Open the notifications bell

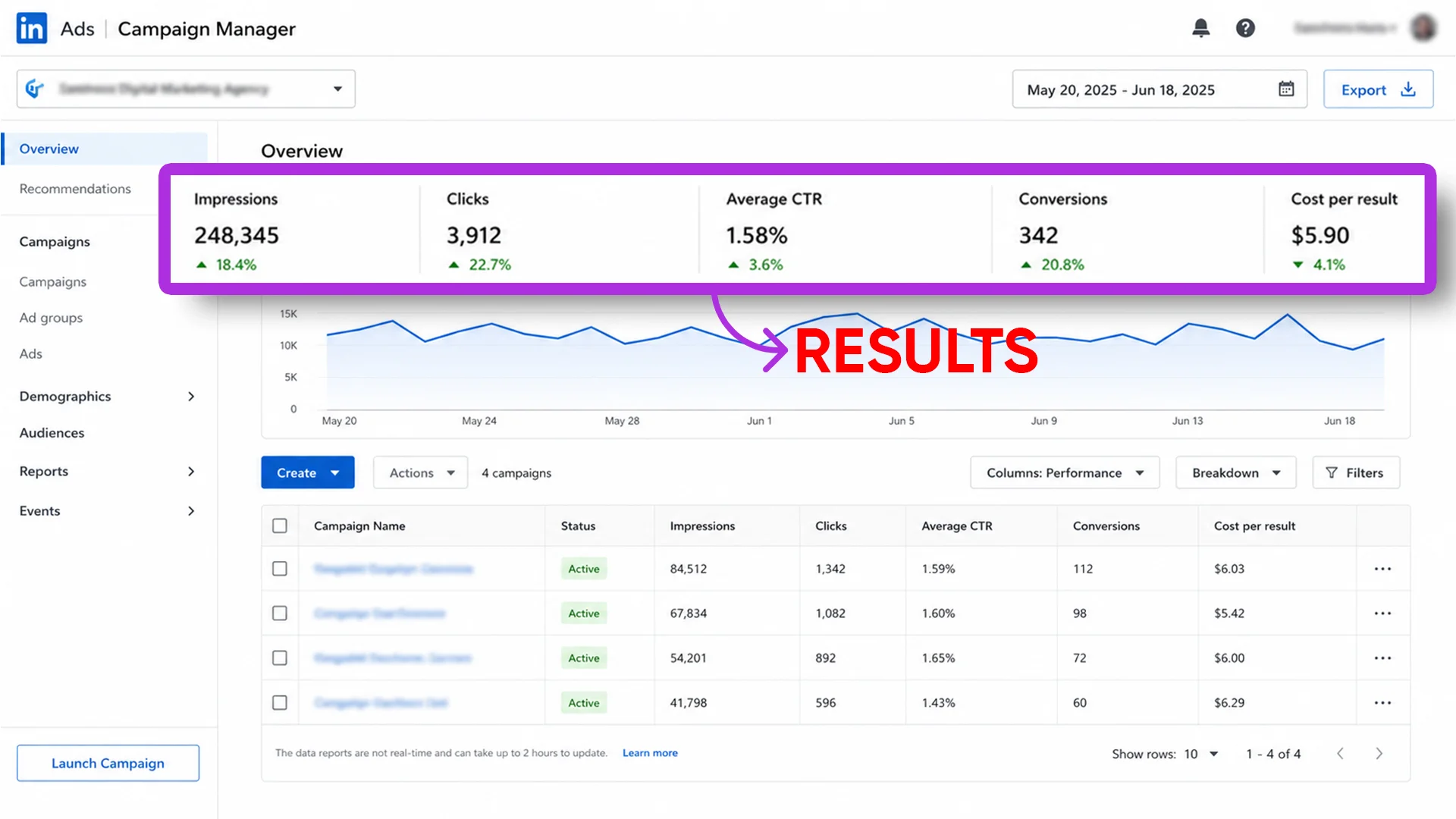(1200, 29)
